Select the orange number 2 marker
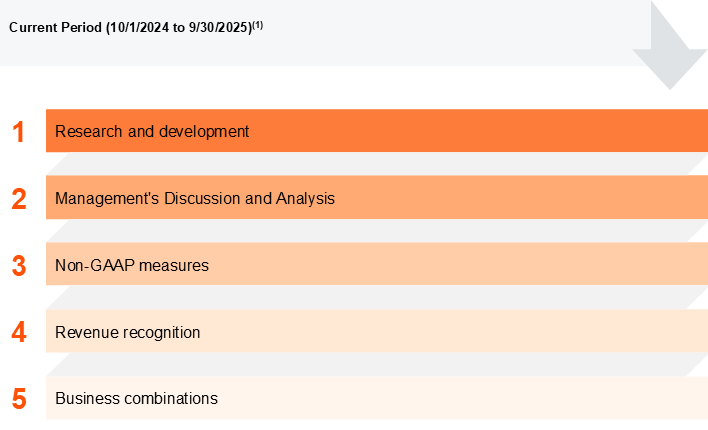 (19, 198)
